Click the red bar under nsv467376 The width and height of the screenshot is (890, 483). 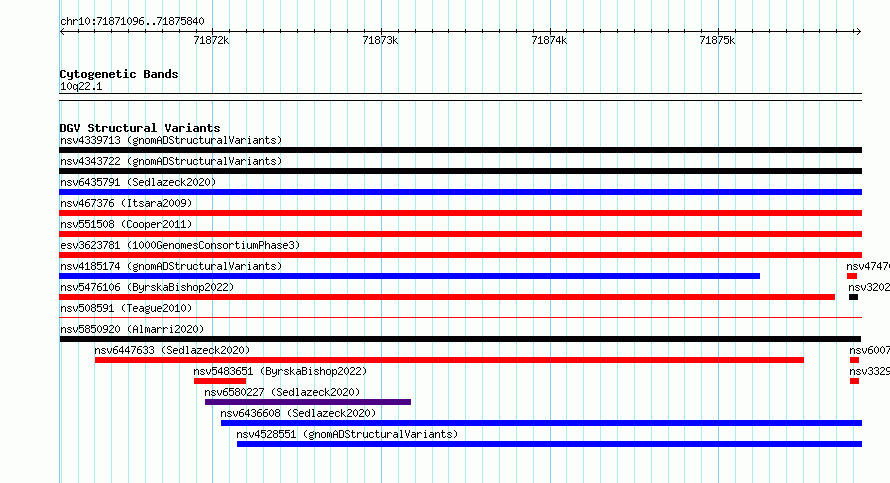tap(460, 213)
